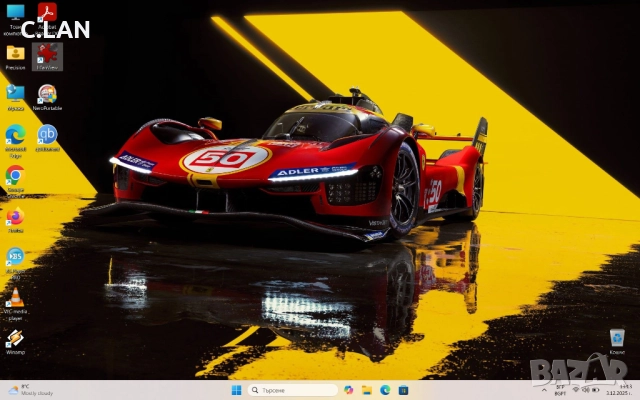The width and height of the screenshot is (640, 400).
Task: Open Microsoft Edge from the taskbar
Action: click(385, 390)
